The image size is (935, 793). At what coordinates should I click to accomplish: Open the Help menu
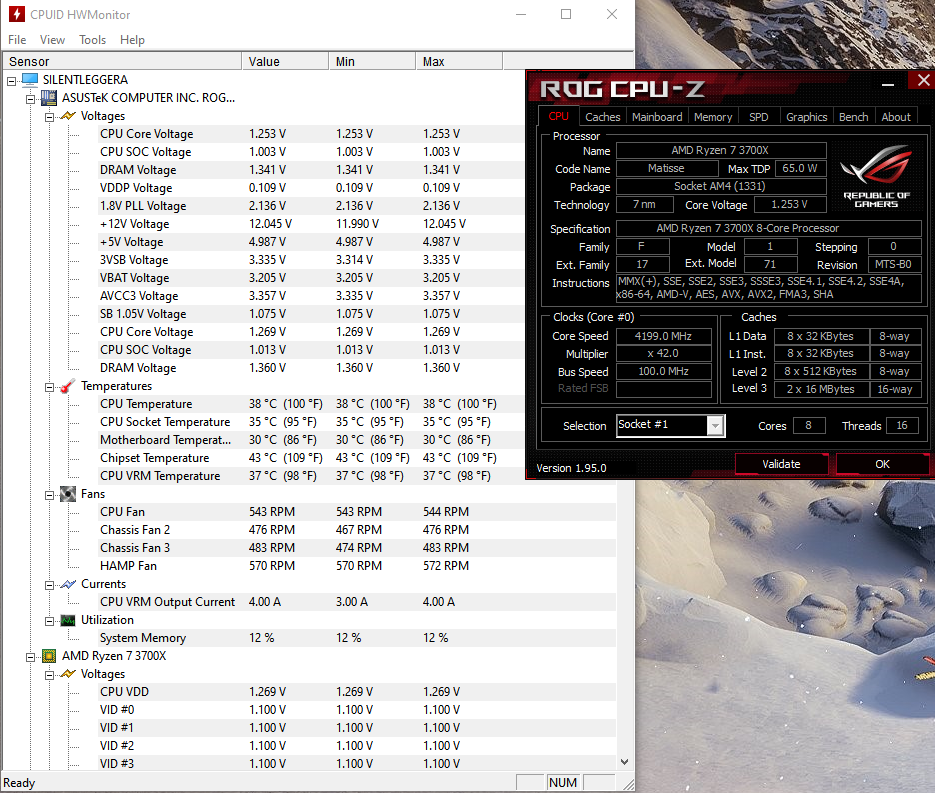pyautogui.click(x=132, y=40)
